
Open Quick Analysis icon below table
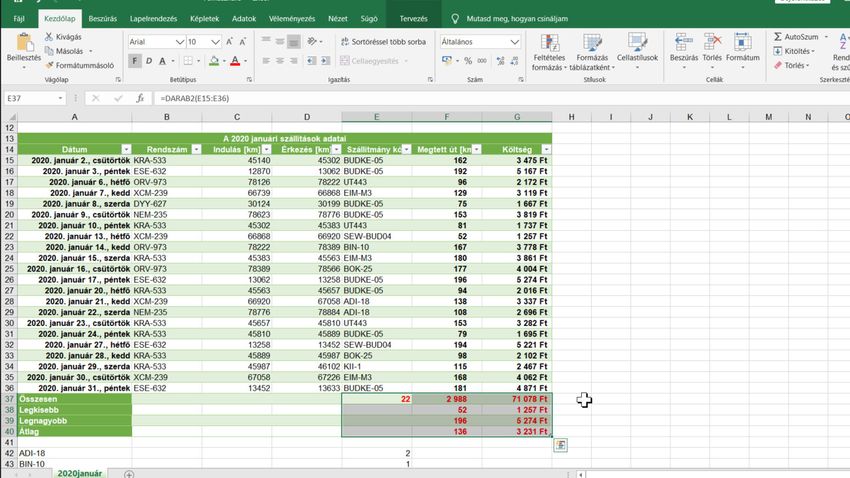pyautogui.click(x=561, y=445)
